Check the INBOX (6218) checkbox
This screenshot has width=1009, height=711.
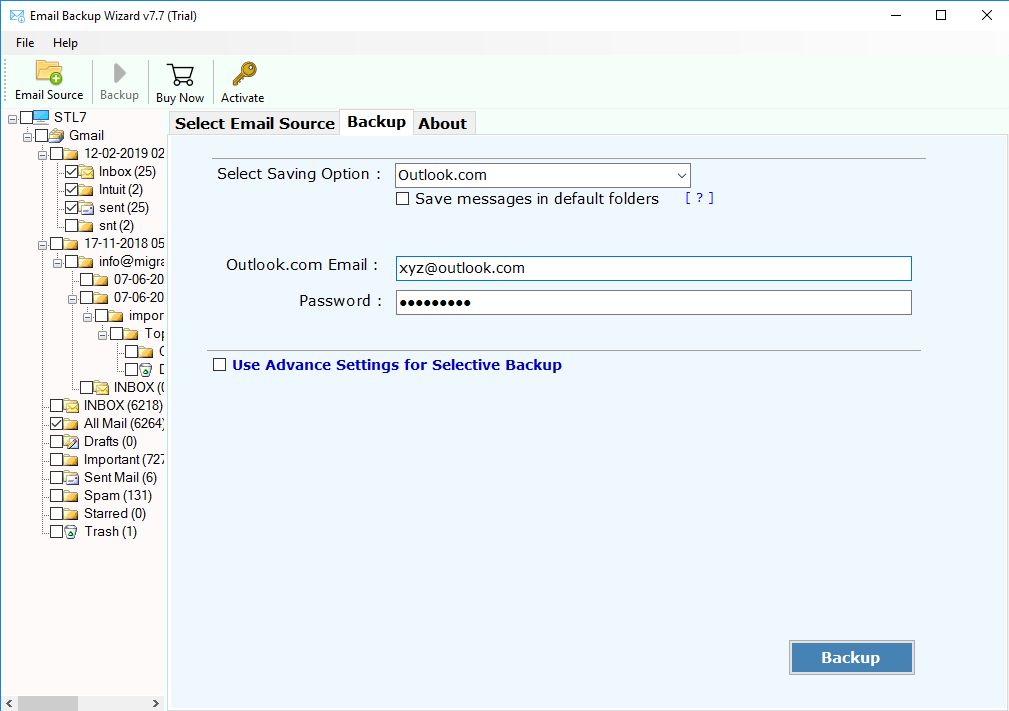(x=57, y=406)
